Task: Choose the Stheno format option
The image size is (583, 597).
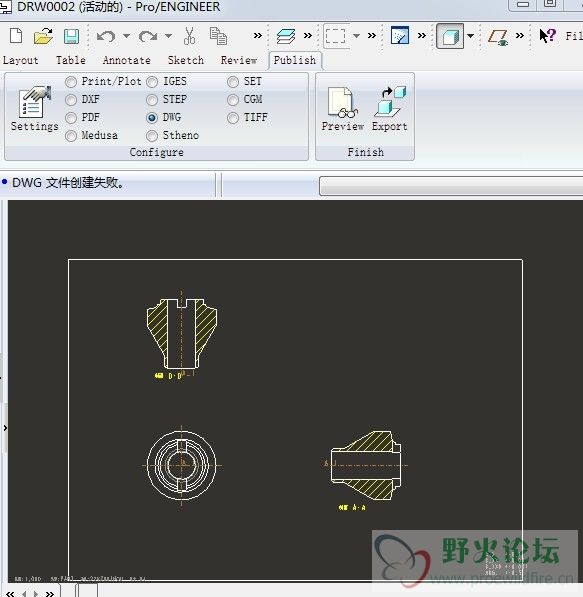Action: click(x=152, y=136)
